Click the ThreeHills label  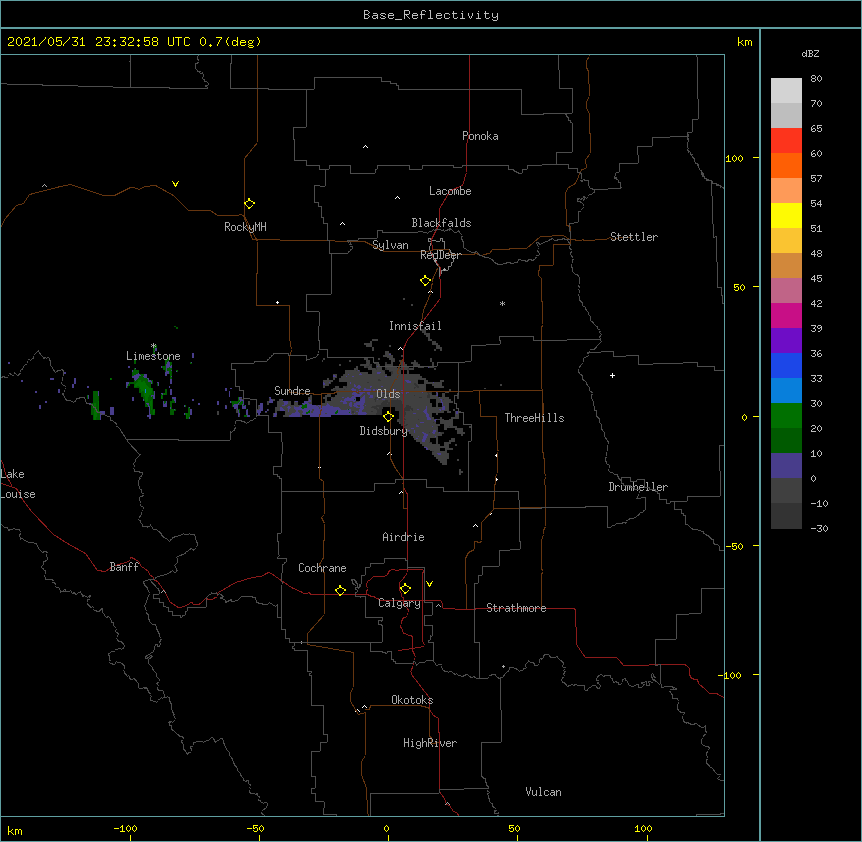534,418
